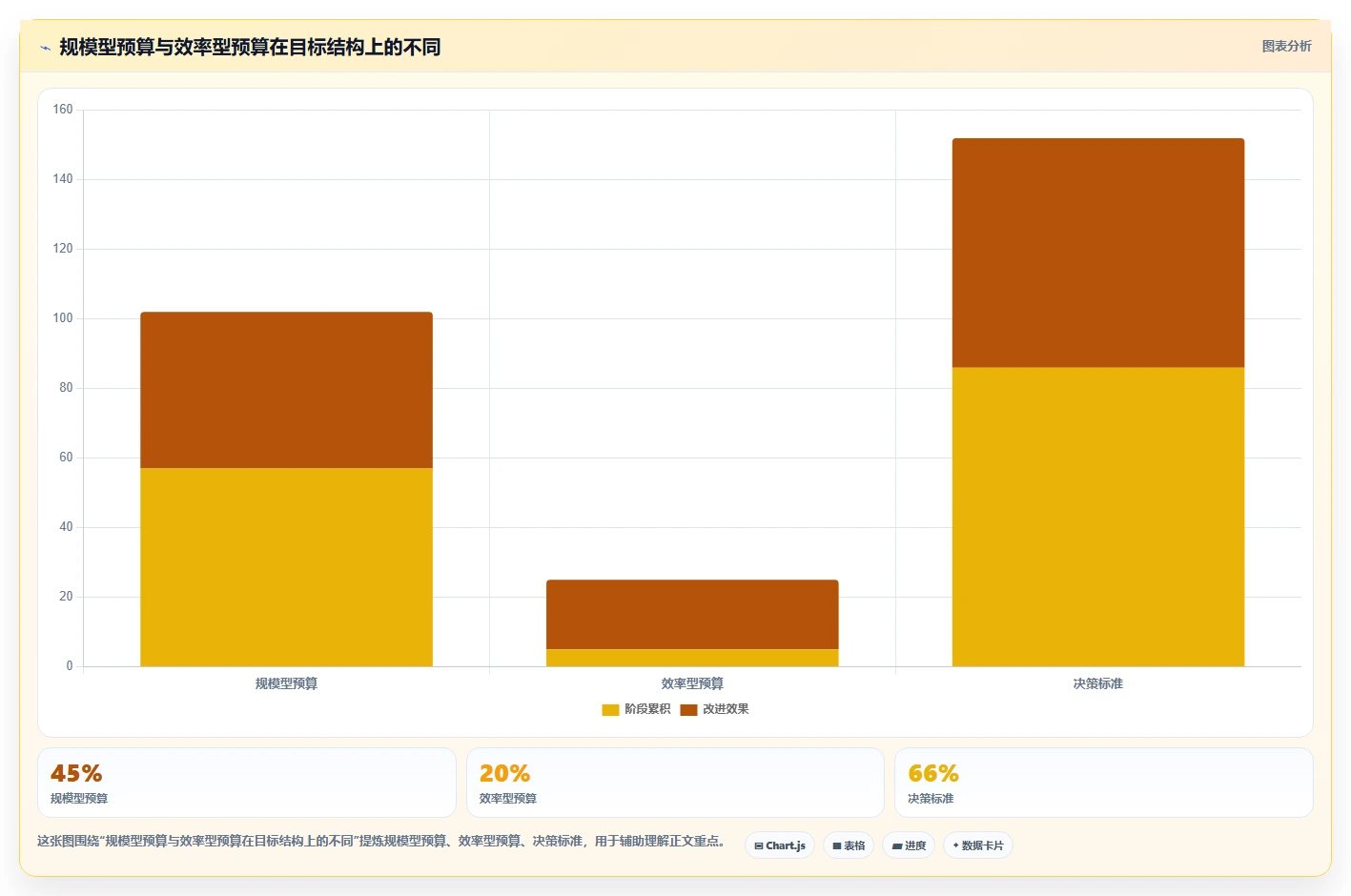The height and width of the screenshot is (896, 1351).
Task: Click the 改进效果 legend label
Action: click(x=726, y=709)
